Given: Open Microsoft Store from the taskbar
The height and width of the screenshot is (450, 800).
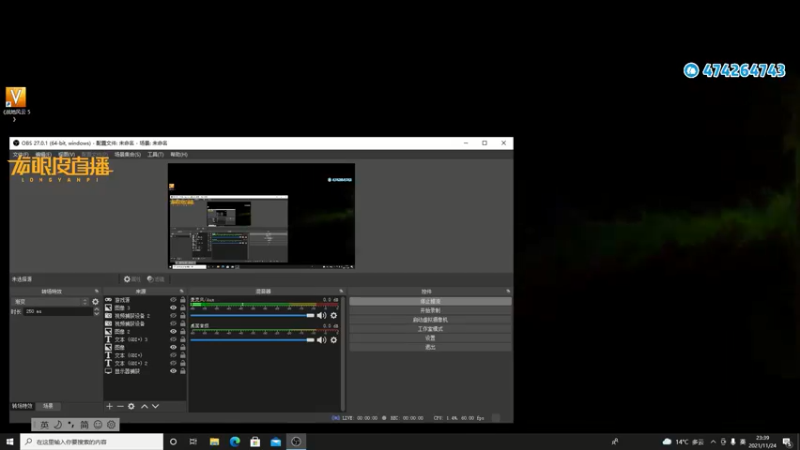Looking at the screenshot, I should tap(255, 442).
